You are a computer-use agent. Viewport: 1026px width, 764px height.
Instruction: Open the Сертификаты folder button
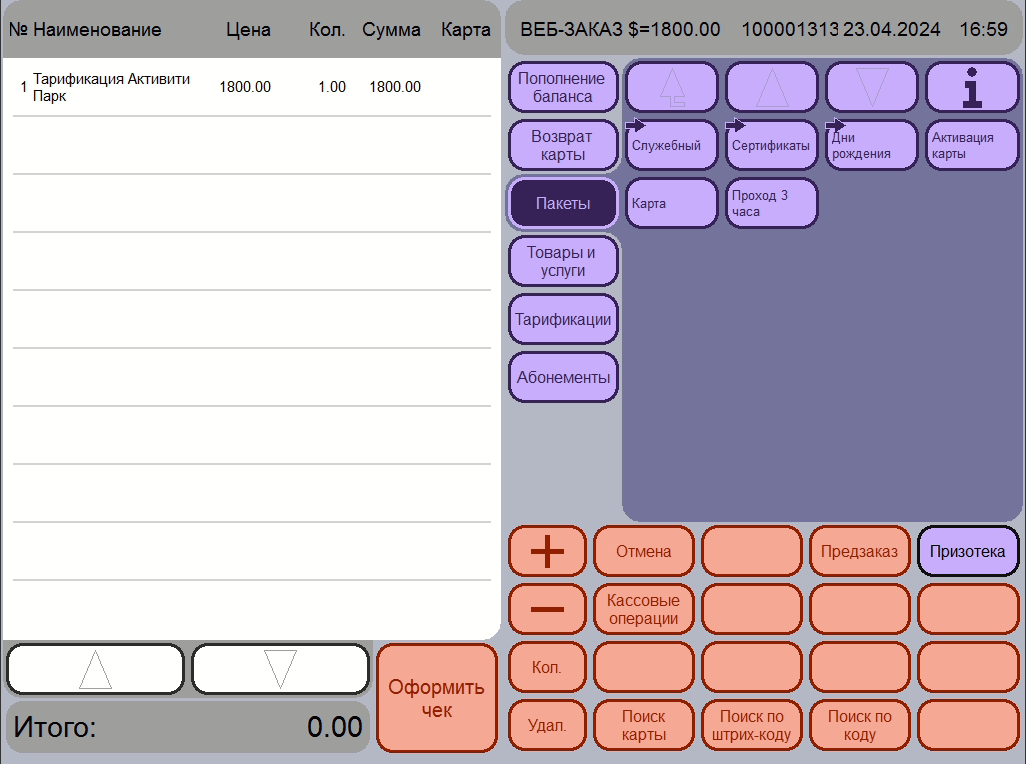coord(772,145)
